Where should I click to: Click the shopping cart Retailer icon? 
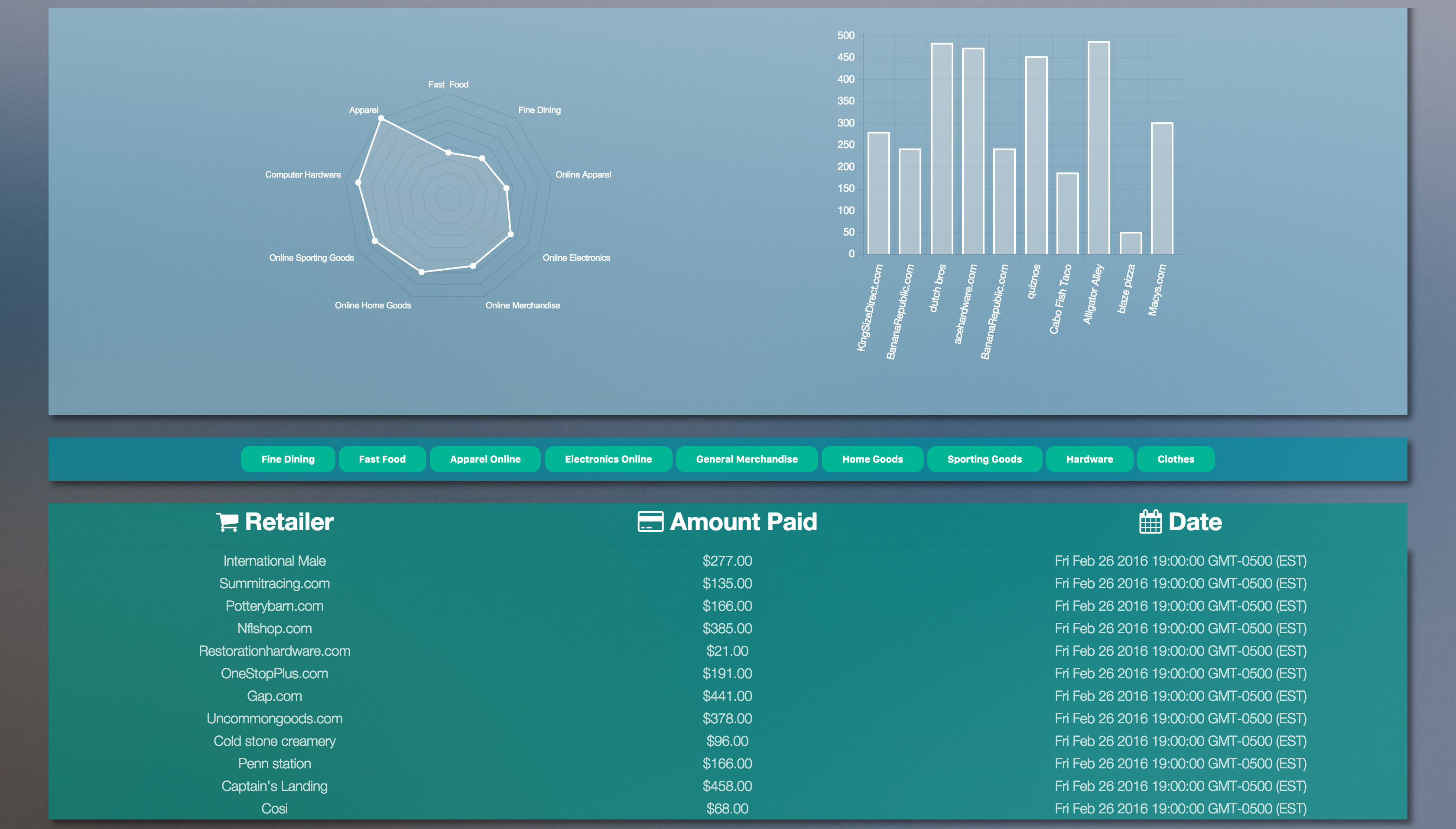[x=227, y=522]
